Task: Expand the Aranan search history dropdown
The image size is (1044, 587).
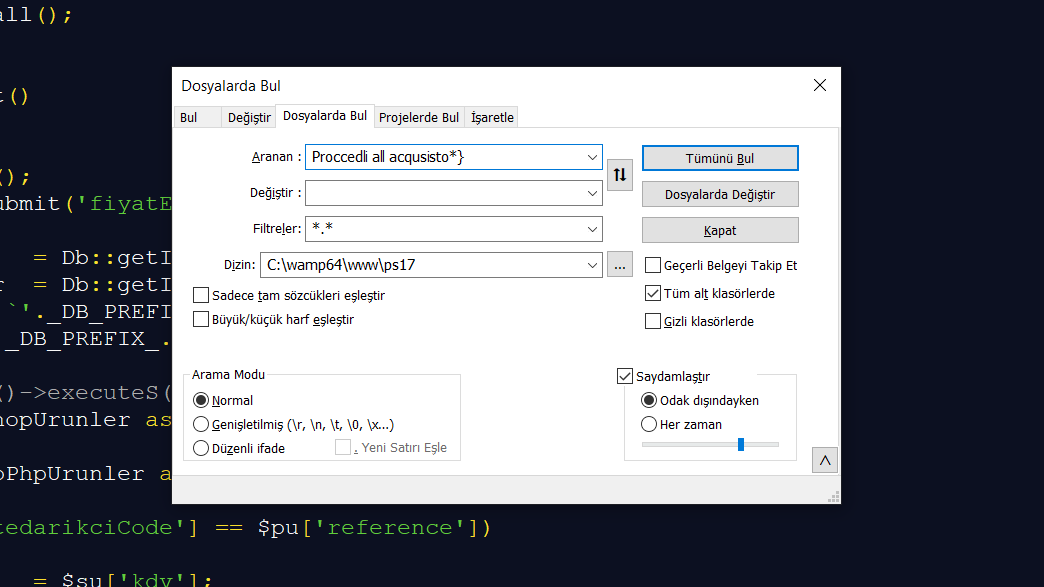Action: [592, 157]
